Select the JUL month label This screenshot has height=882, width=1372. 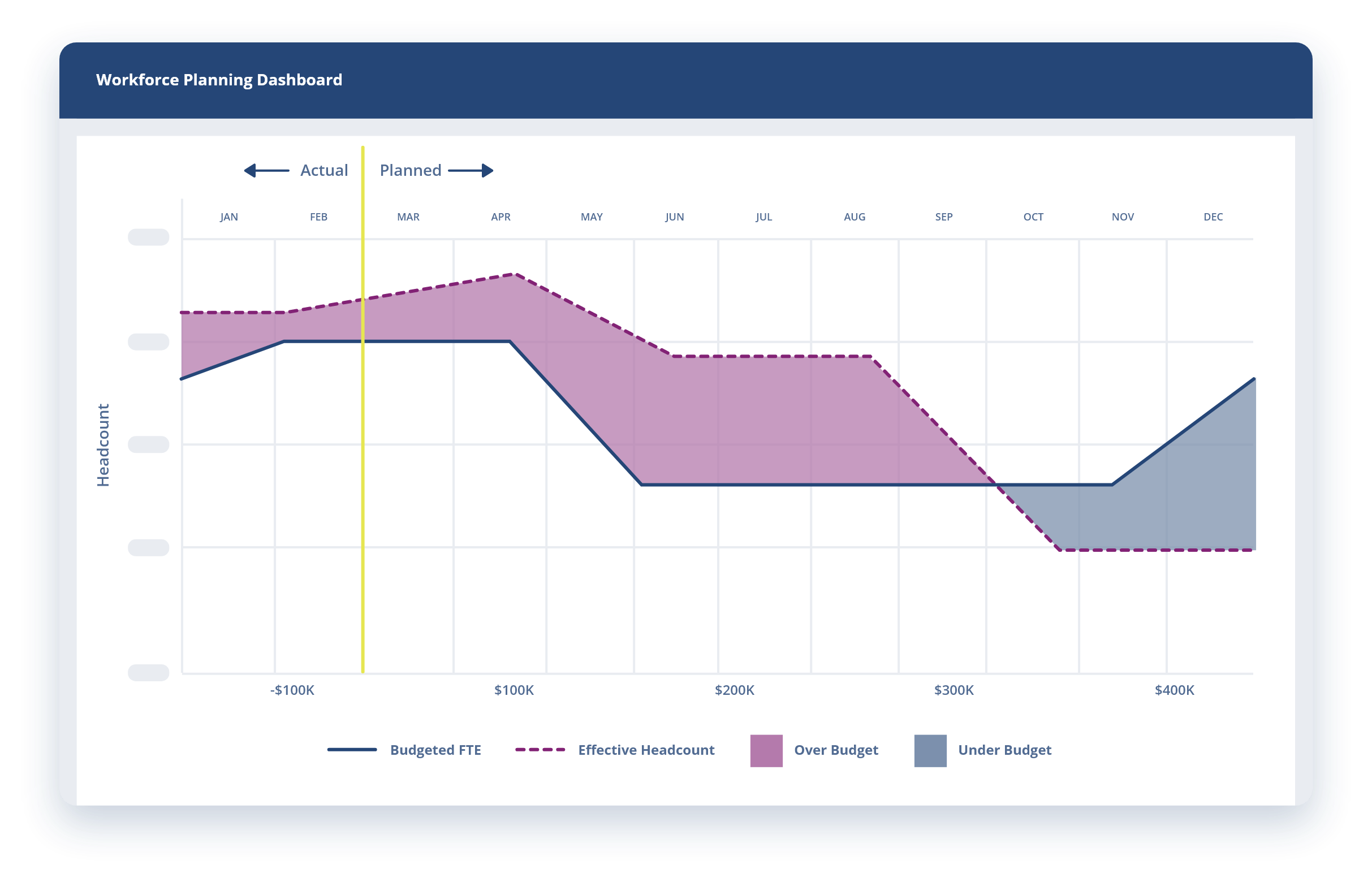(763, 217)
